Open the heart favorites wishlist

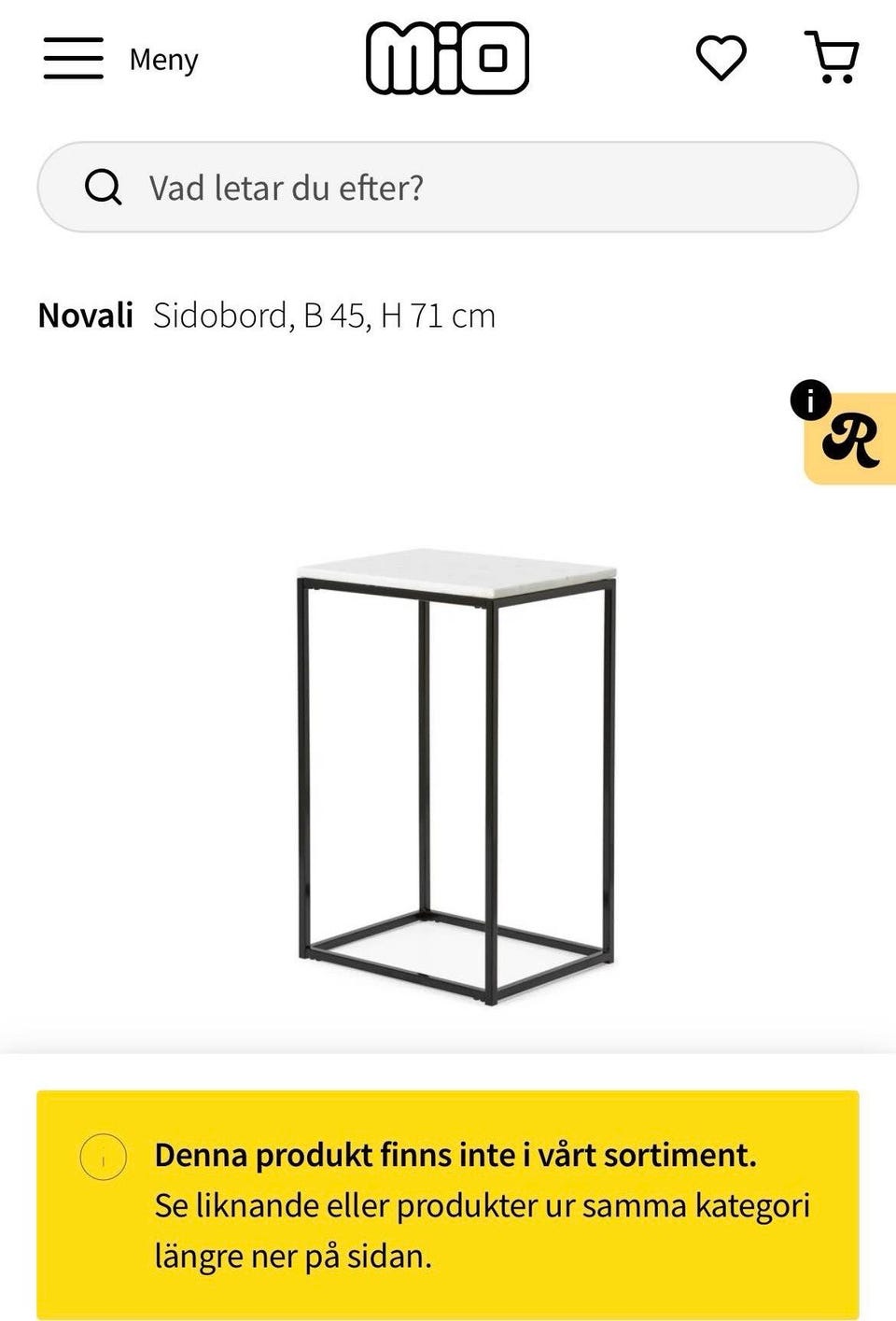tap(721, 58)
